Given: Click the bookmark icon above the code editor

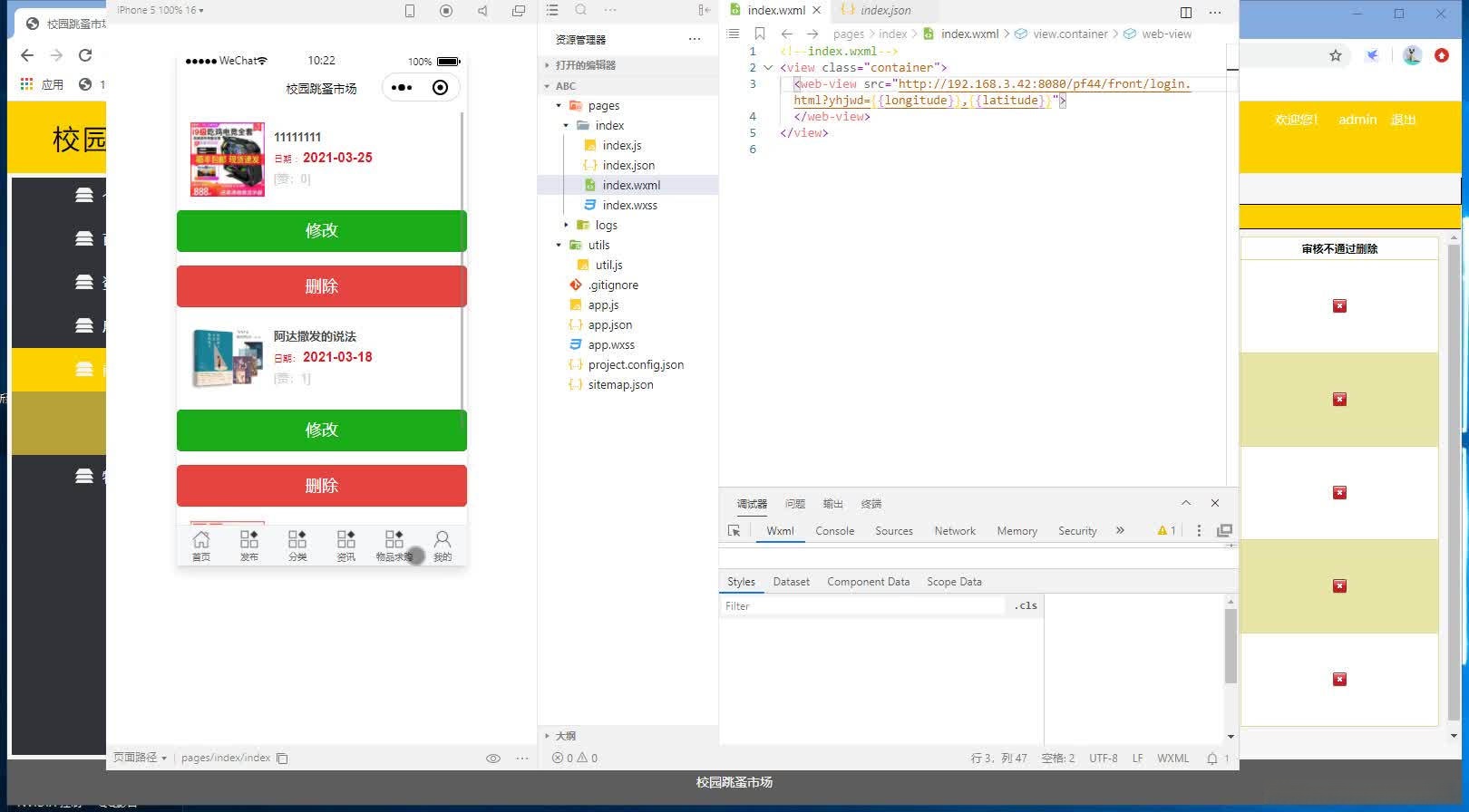Looking at the screenshot, I should [760, 34].
